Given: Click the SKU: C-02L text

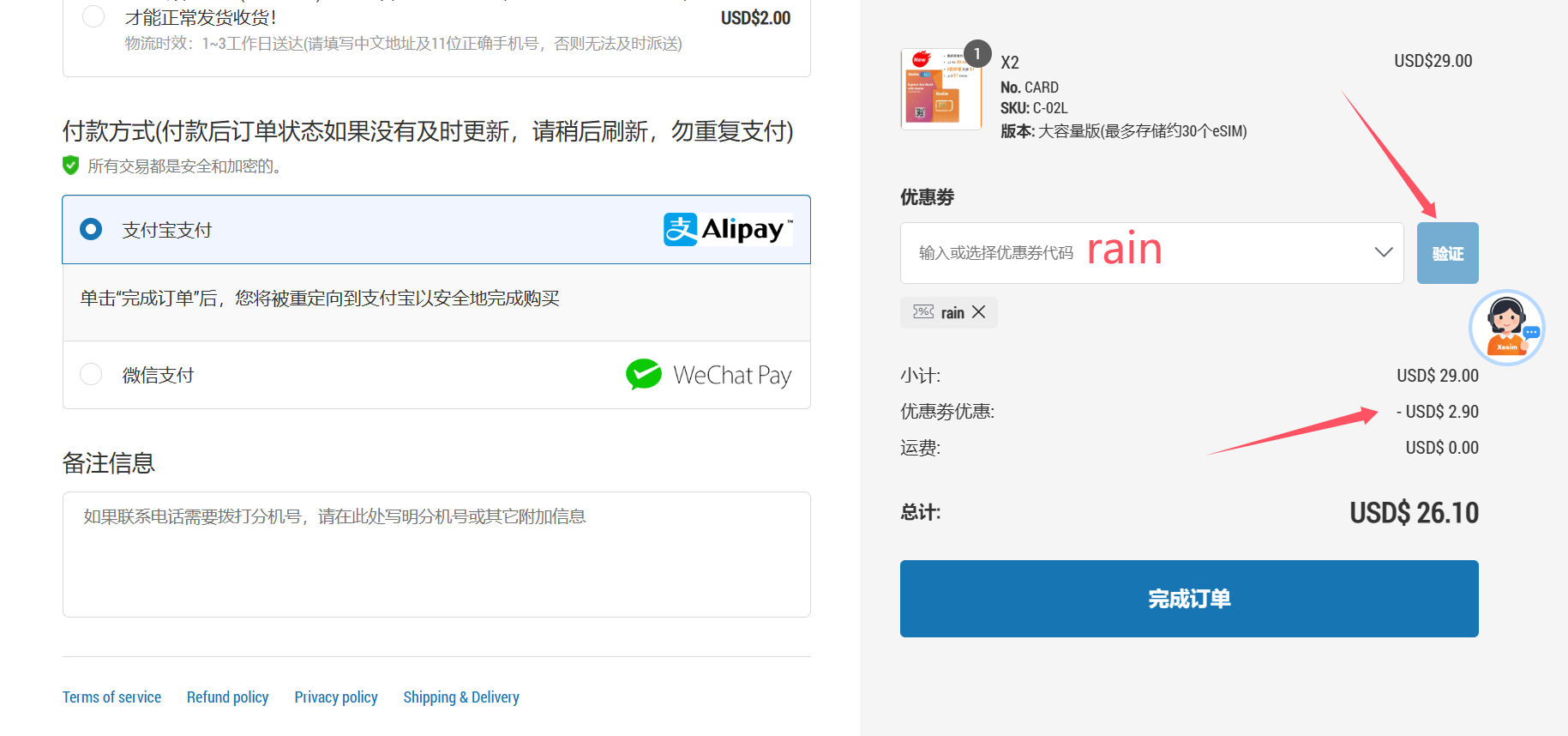Looking at the screenshot, I should 1034,108.
